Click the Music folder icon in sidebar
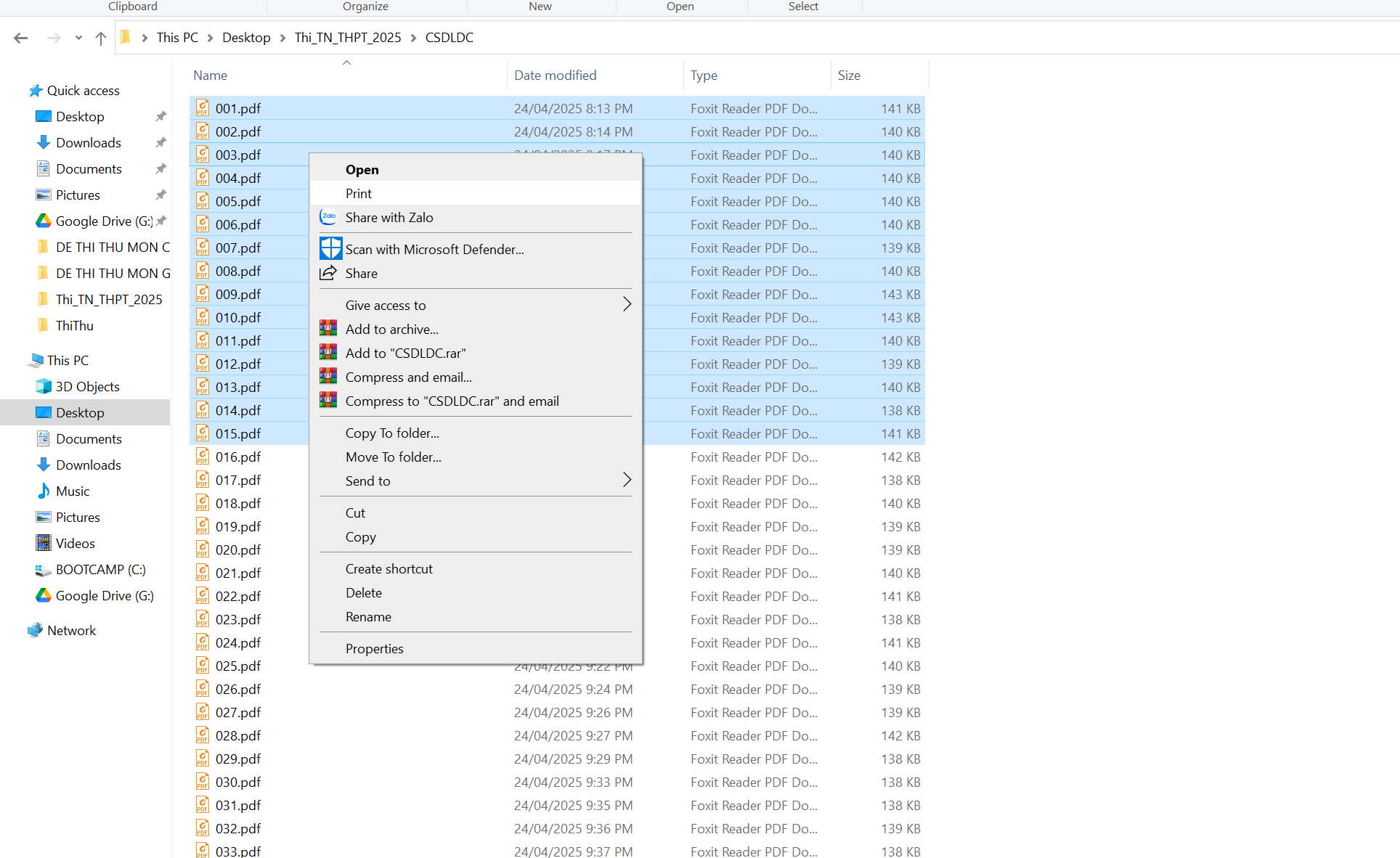Screen dimensions: 1400x858 coord(44,491)
